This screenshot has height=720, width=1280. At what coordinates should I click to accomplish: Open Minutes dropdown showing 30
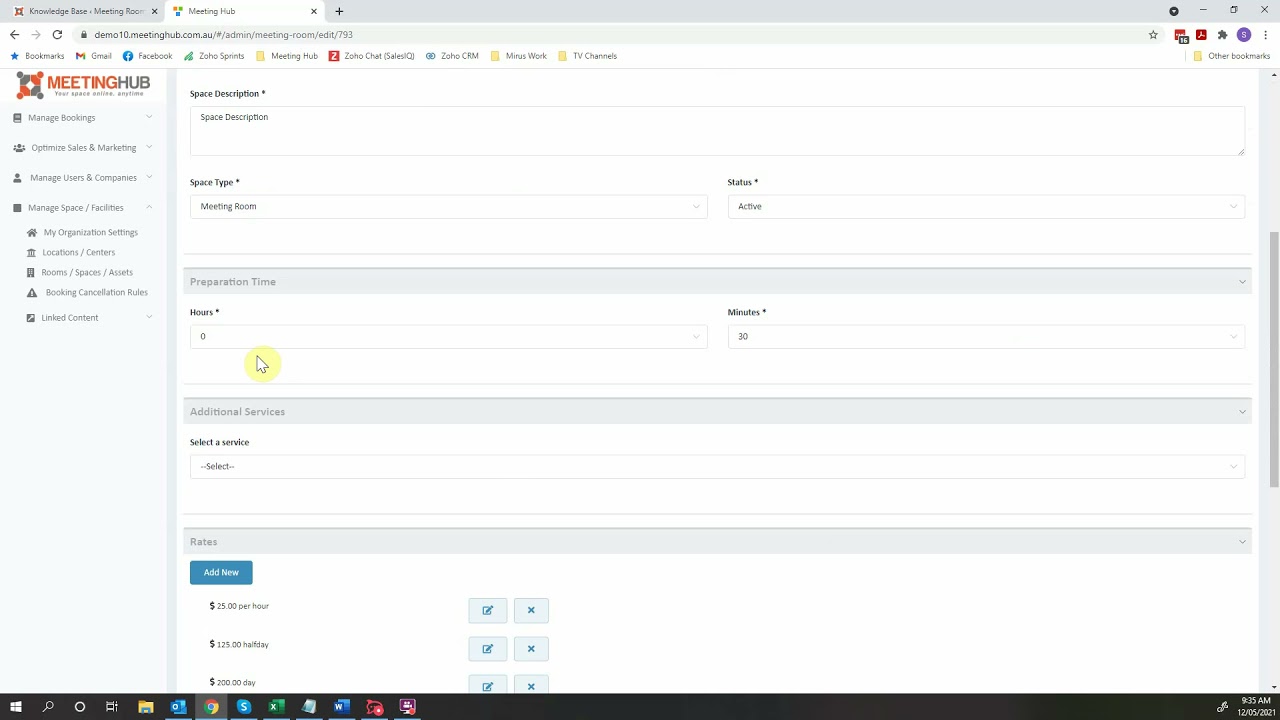coord(986,336)
